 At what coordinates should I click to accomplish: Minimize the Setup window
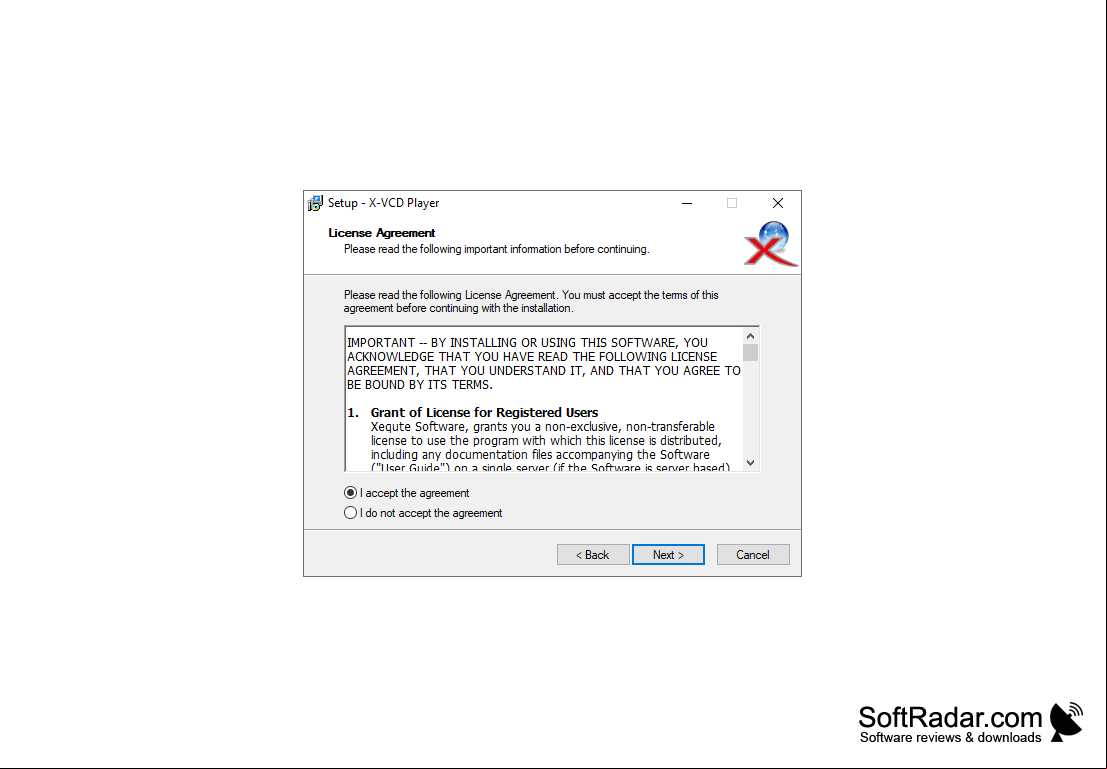(x=686, y=203)
